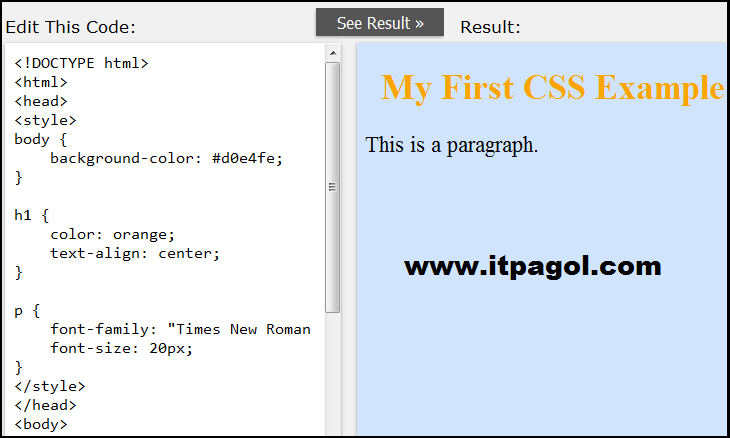This screenshot has height=438, width=730.
Task: Click the code editor scrollbar thumb grip
Action: pos(332,187)
